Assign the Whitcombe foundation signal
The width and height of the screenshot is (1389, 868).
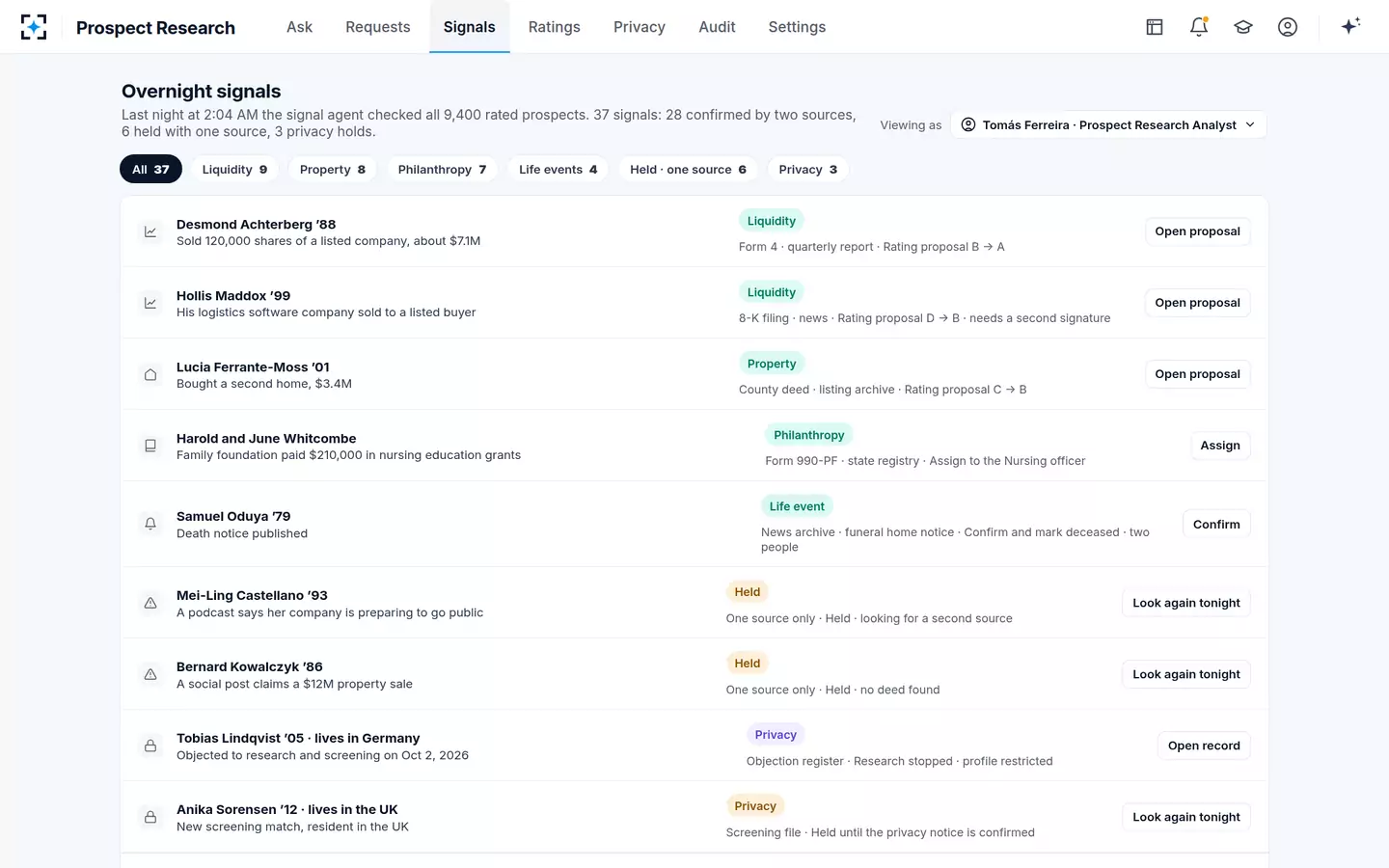[1220, 446]
